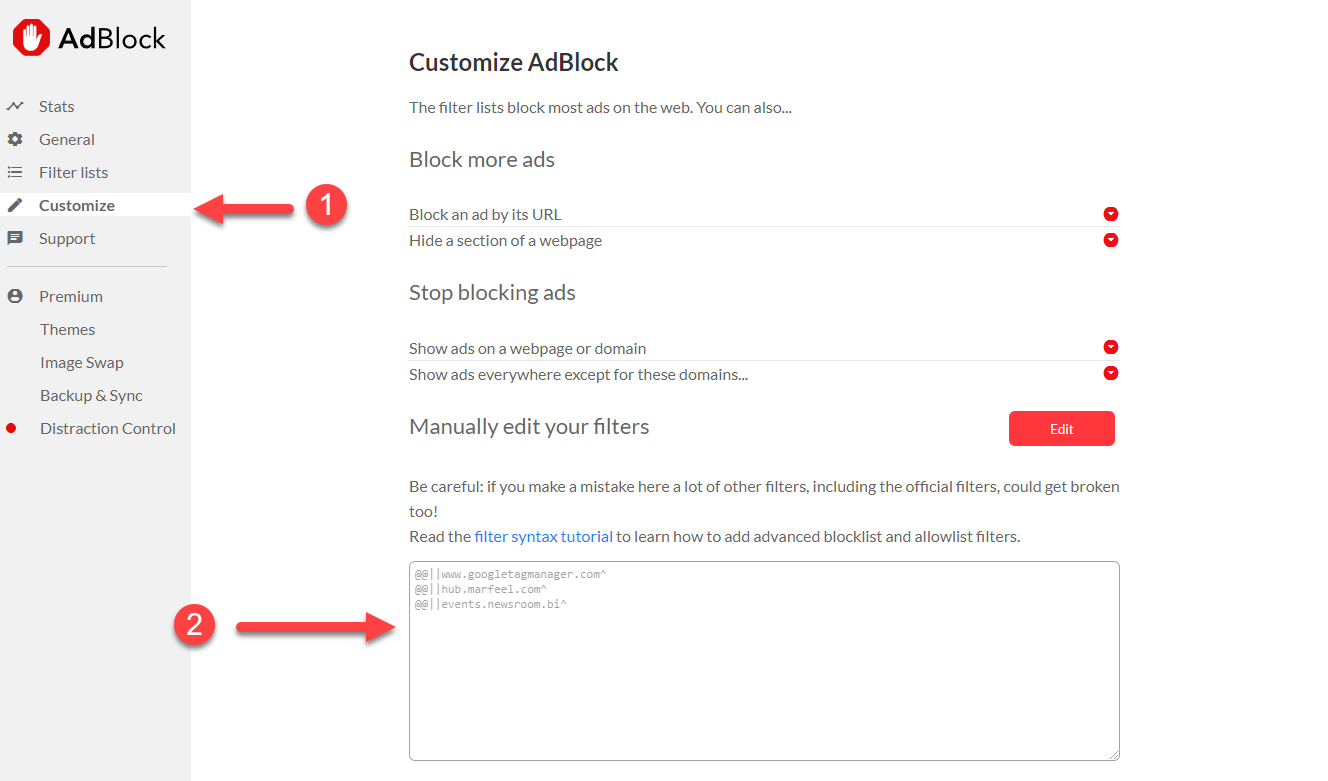Click the red Edit button

(x=1061, y=428)
